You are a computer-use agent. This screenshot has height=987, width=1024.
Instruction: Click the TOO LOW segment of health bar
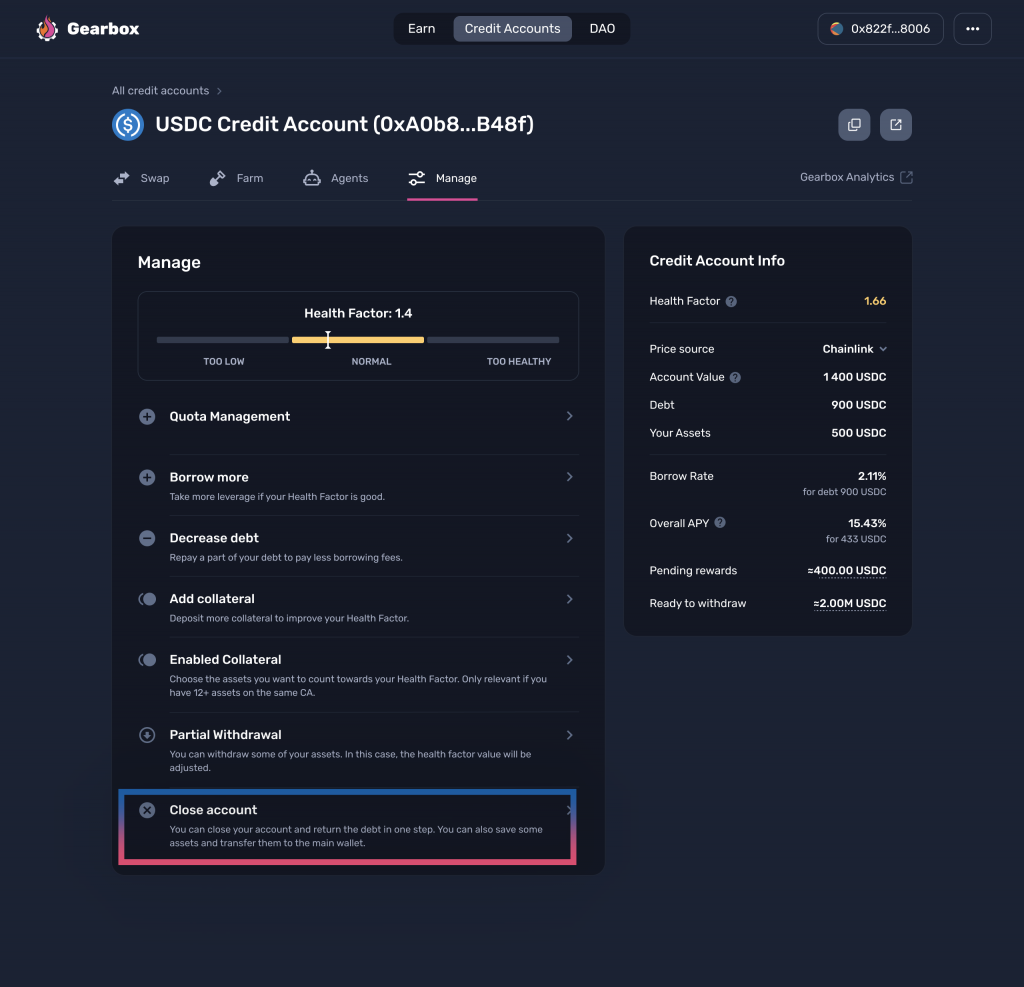click(x=223, y=340)
